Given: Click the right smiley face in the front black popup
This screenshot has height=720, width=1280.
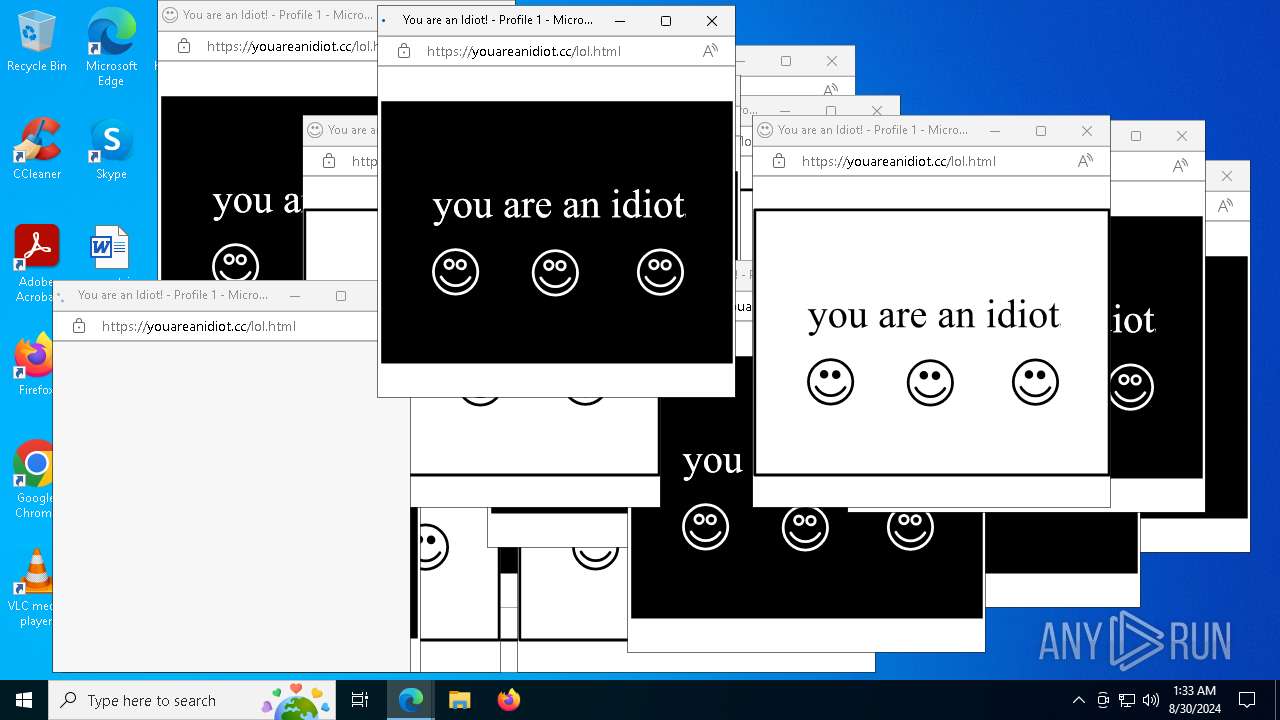Looking at the screenshot, I should point(660,272).
